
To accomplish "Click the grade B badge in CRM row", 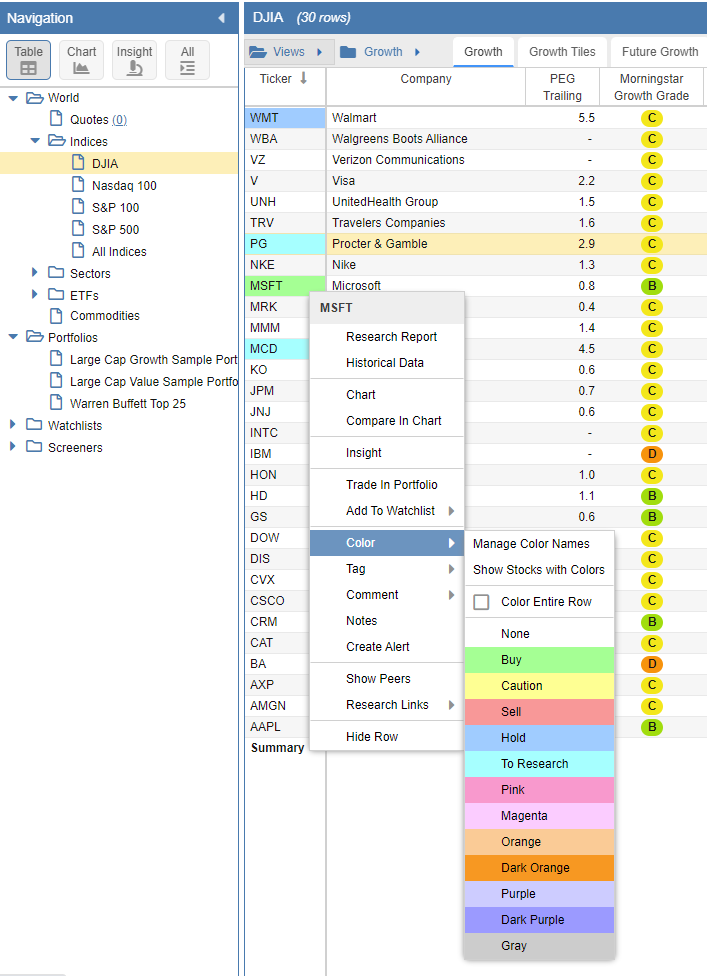I will tap(652, 622).
